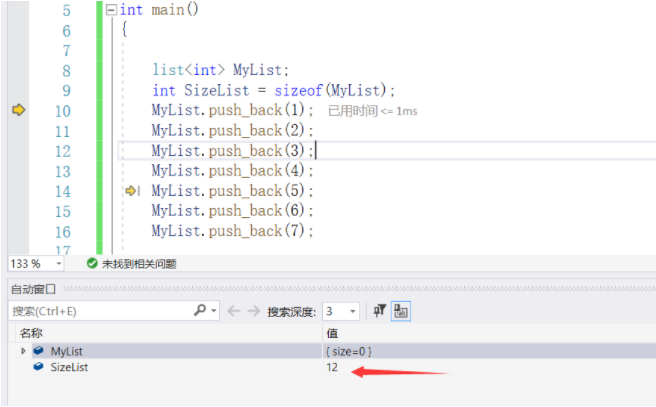Click the int main() declaration text
The height and width of the screenshot is (407, 656).
(x=159, y=10)
